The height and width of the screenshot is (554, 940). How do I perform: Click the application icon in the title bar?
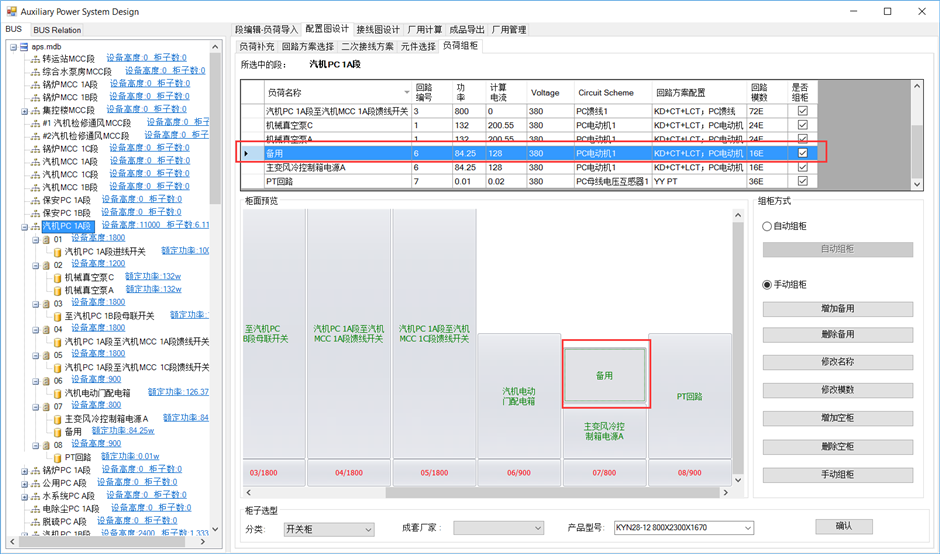coord(11,11)
